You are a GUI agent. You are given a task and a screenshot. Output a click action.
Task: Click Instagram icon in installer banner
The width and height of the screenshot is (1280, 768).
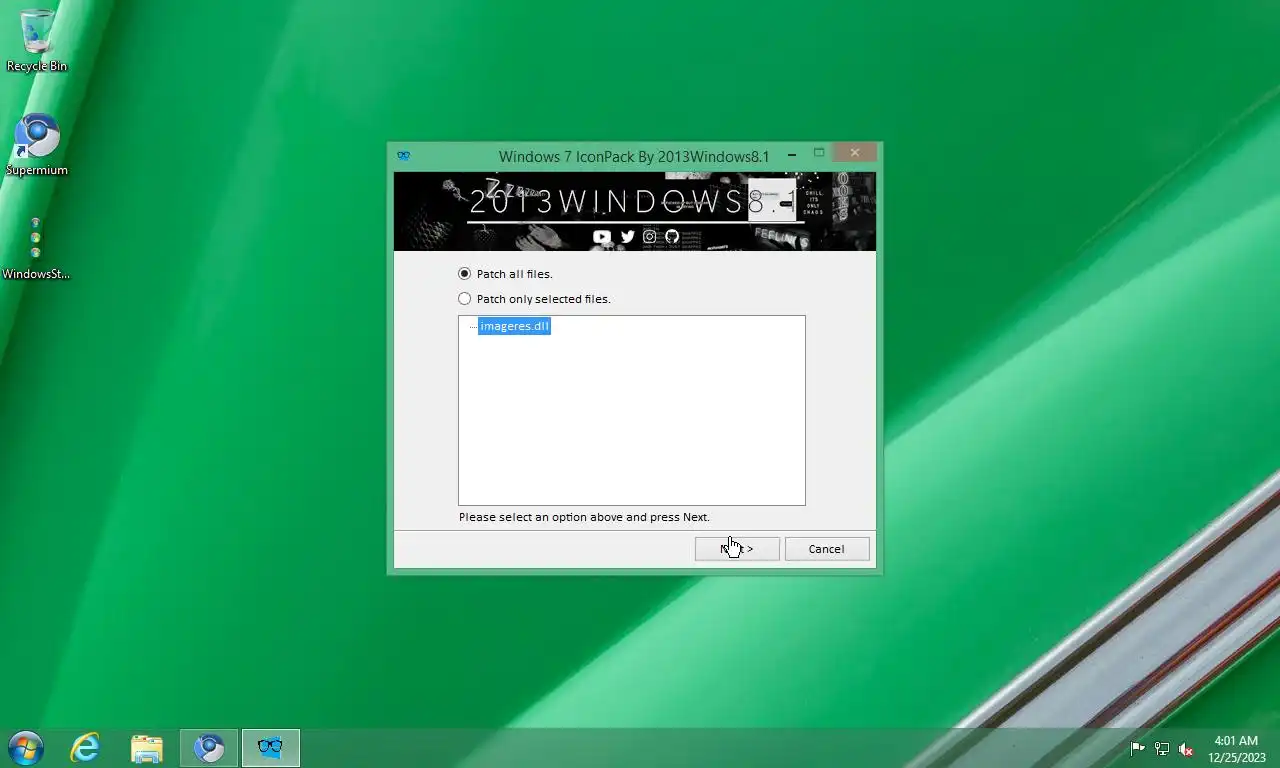click(650, 237)
